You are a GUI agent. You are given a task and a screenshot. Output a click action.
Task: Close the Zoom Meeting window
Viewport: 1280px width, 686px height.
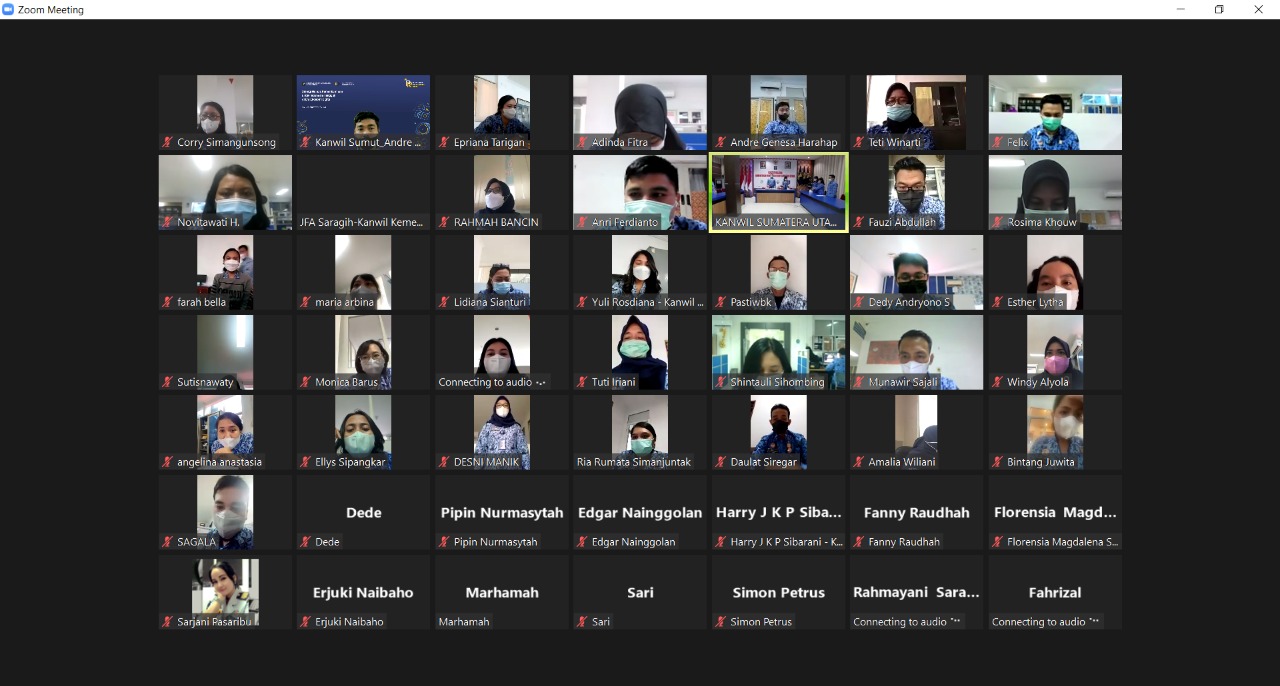(x=1258, y=9)
